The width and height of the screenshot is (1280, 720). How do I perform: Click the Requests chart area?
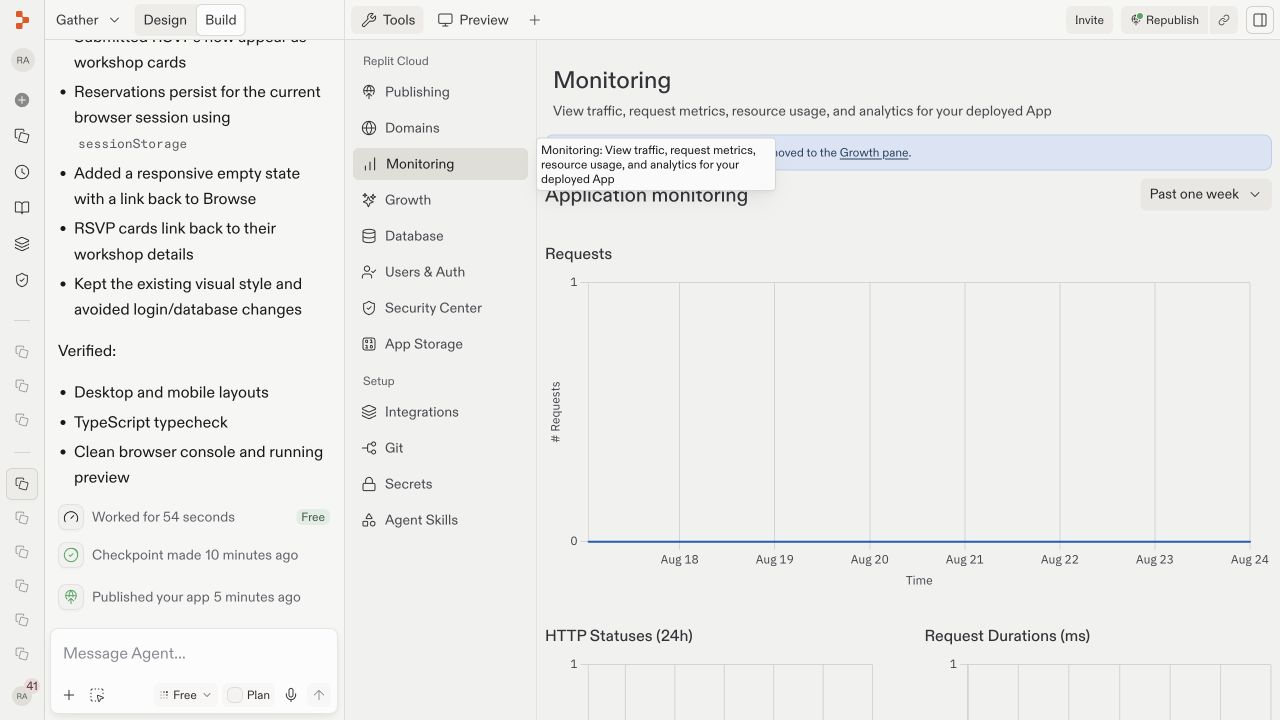[918, 412]
